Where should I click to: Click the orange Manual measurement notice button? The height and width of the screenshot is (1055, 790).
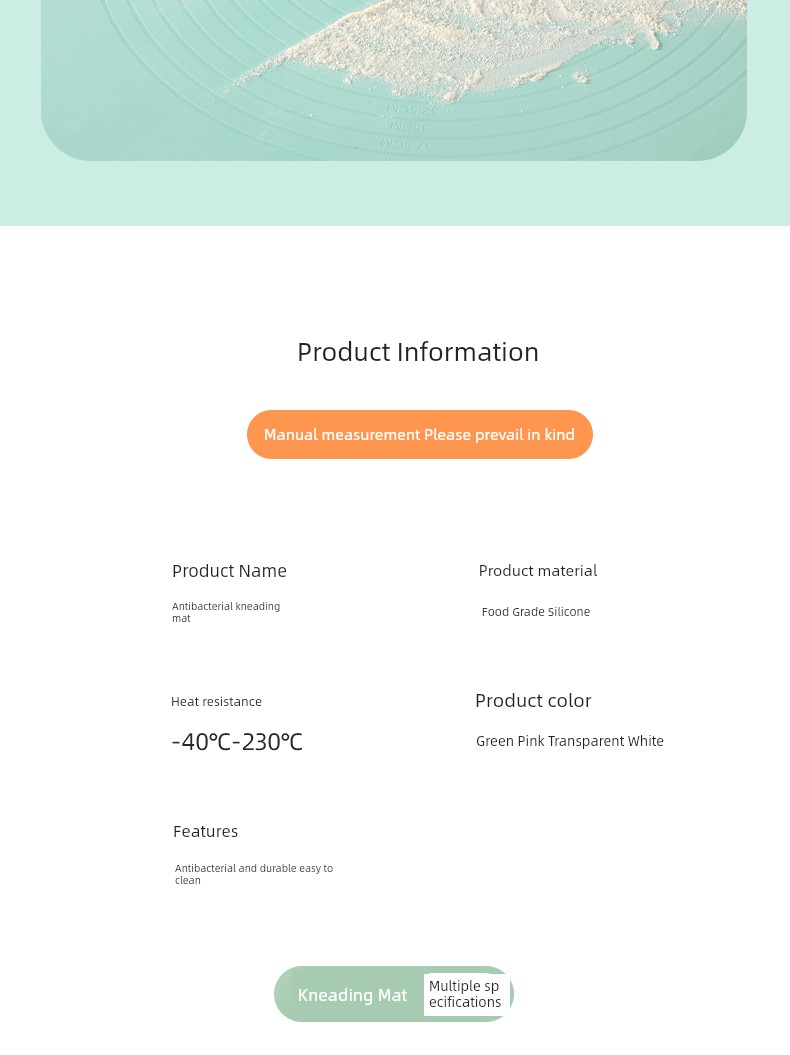[x=419, y=435]
